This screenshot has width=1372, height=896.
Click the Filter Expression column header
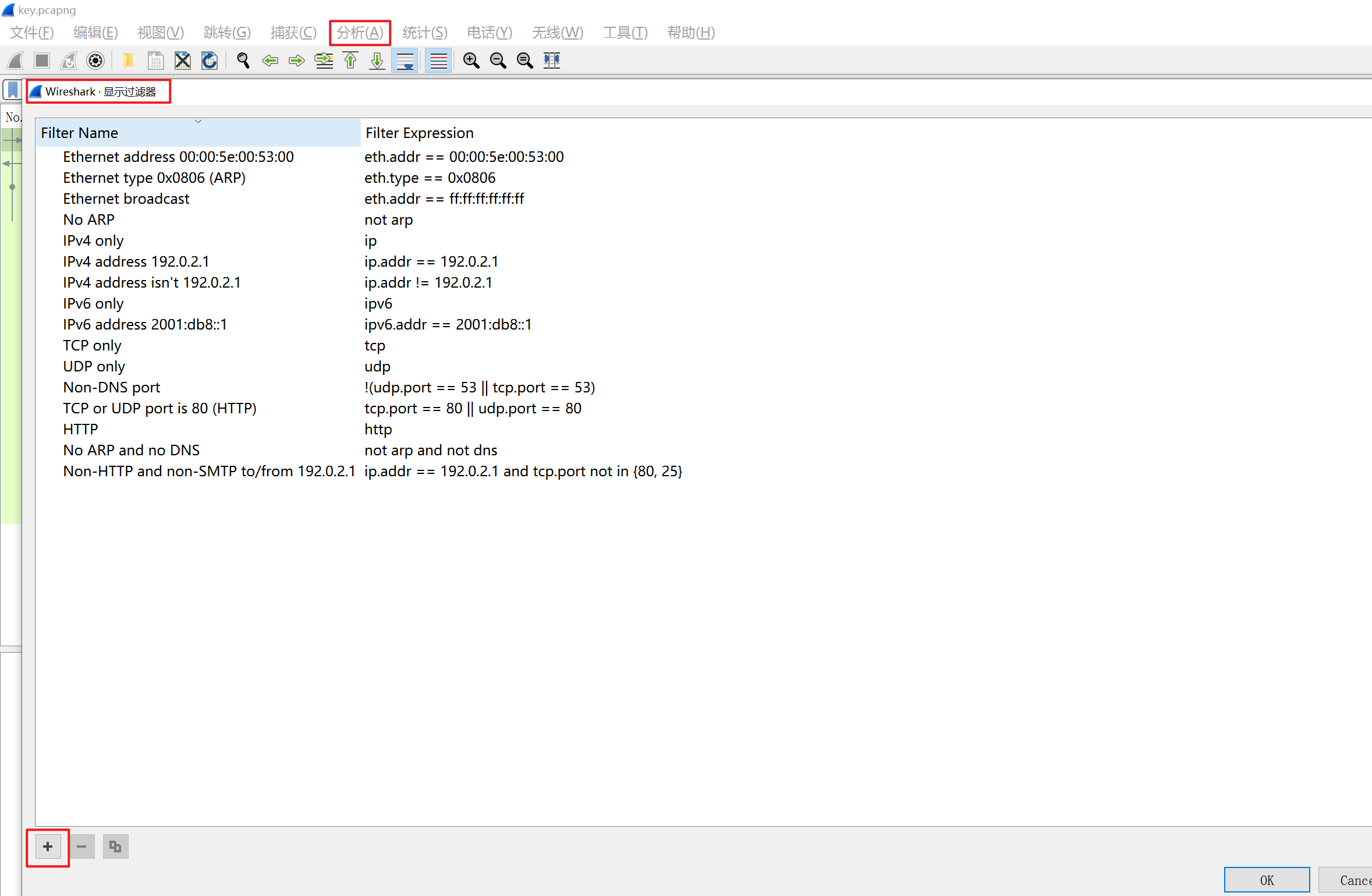coord(419,133)
